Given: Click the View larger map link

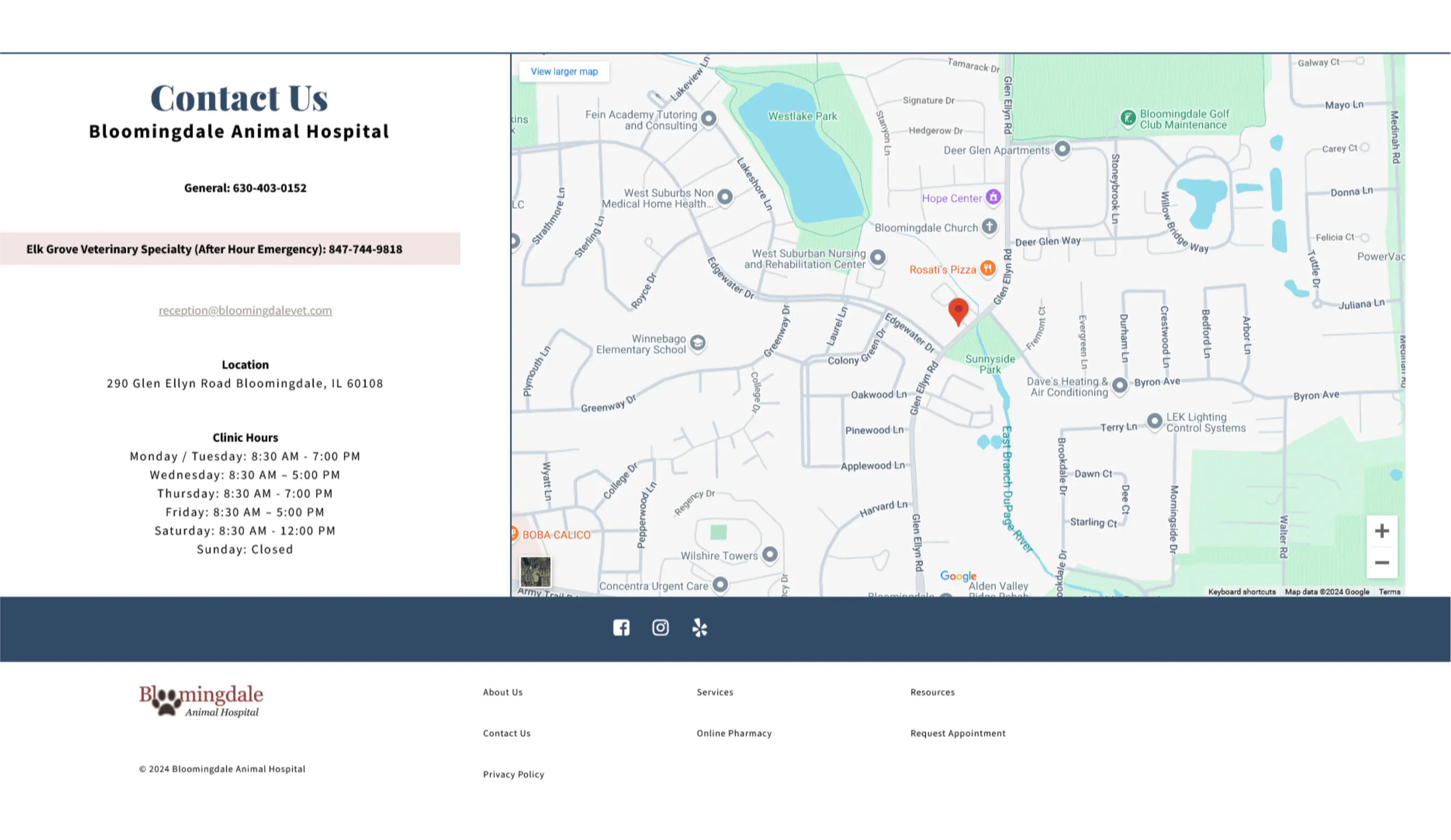Looking at the screenshot, I should click(564, 71).
